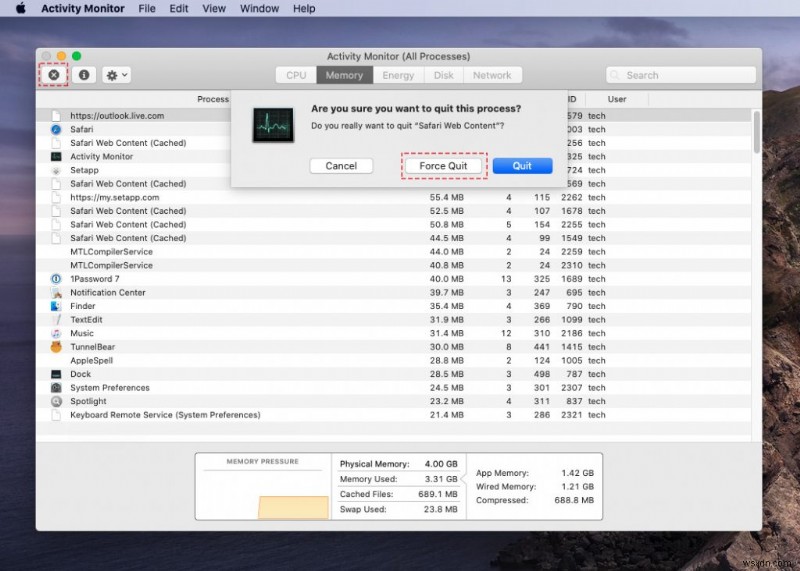
Task: Click the Music app icon
Action: pos(56,333)
